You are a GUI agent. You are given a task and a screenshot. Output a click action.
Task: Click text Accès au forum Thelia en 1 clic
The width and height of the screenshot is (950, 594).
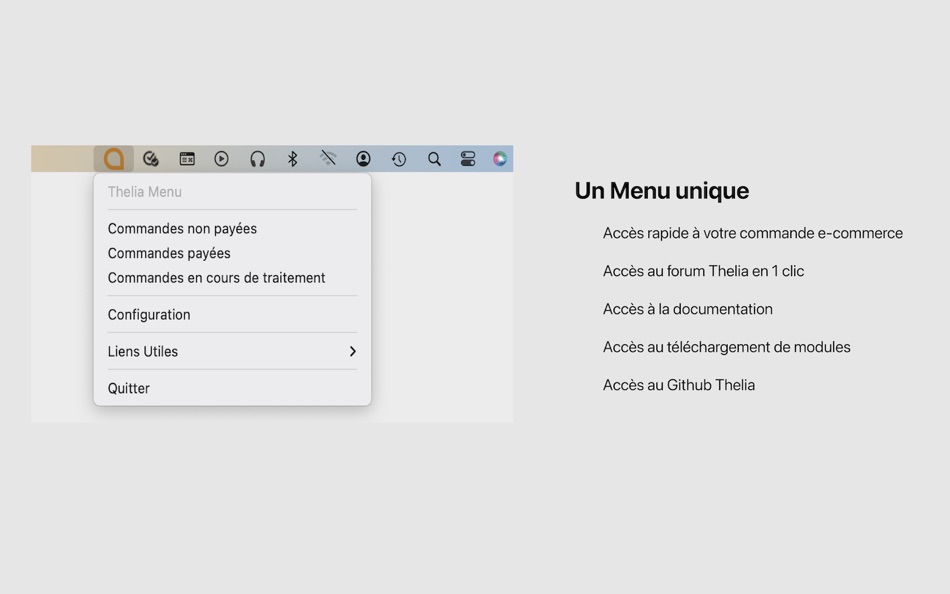pos(703,271)
